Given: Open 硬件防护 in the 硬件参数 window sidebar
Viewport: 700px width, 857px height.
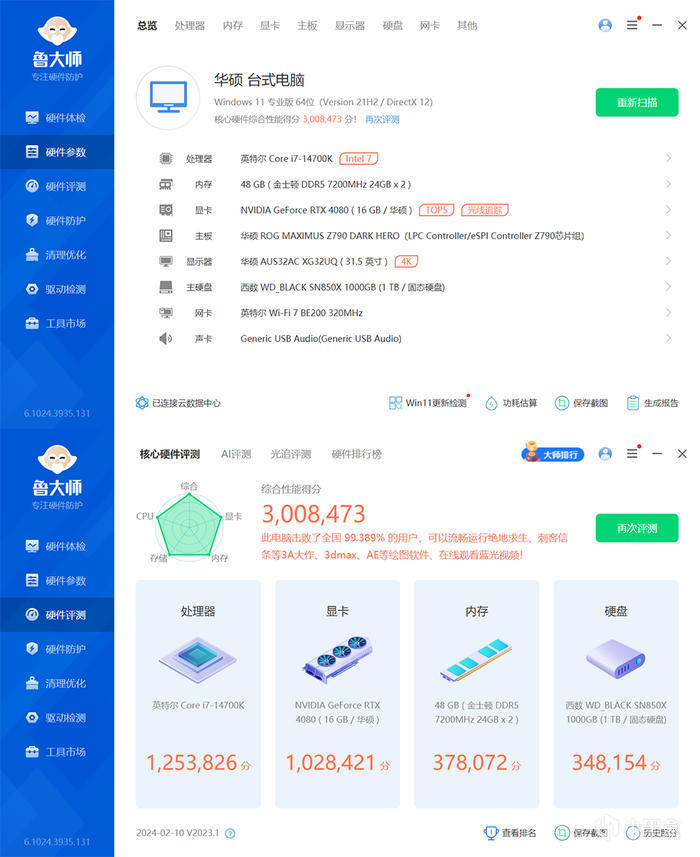Looking at the screenshot, I should coord(56,220).
